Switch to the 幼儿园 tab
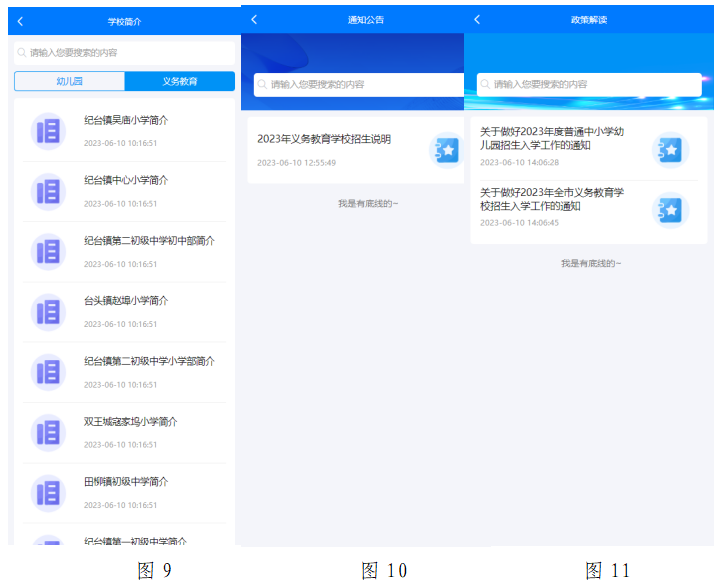The width and height of the screenshot is (720, 587). point(69,82)
